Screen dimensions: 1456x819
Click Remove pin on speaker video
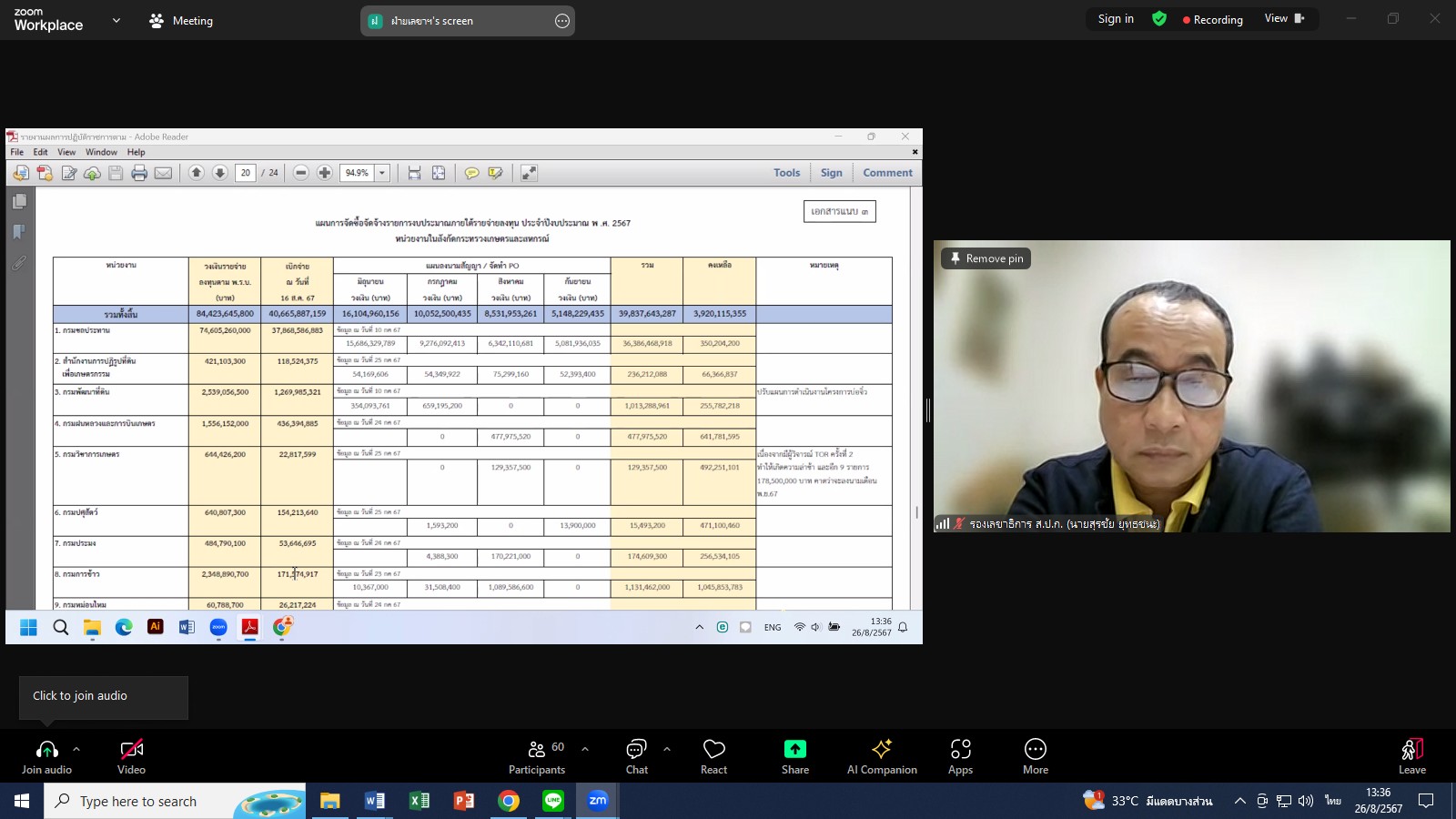[x=986, y=258]
